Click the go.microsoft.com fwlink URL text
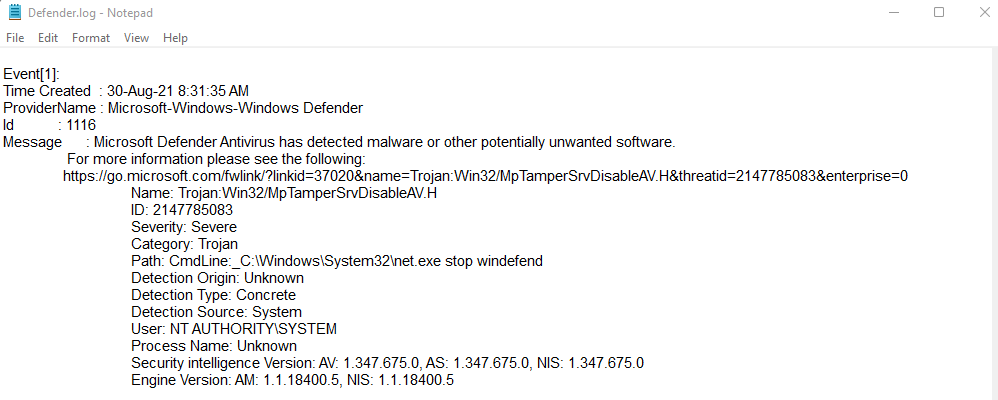This screenshot has width=998, height=400. click(485, 176)
